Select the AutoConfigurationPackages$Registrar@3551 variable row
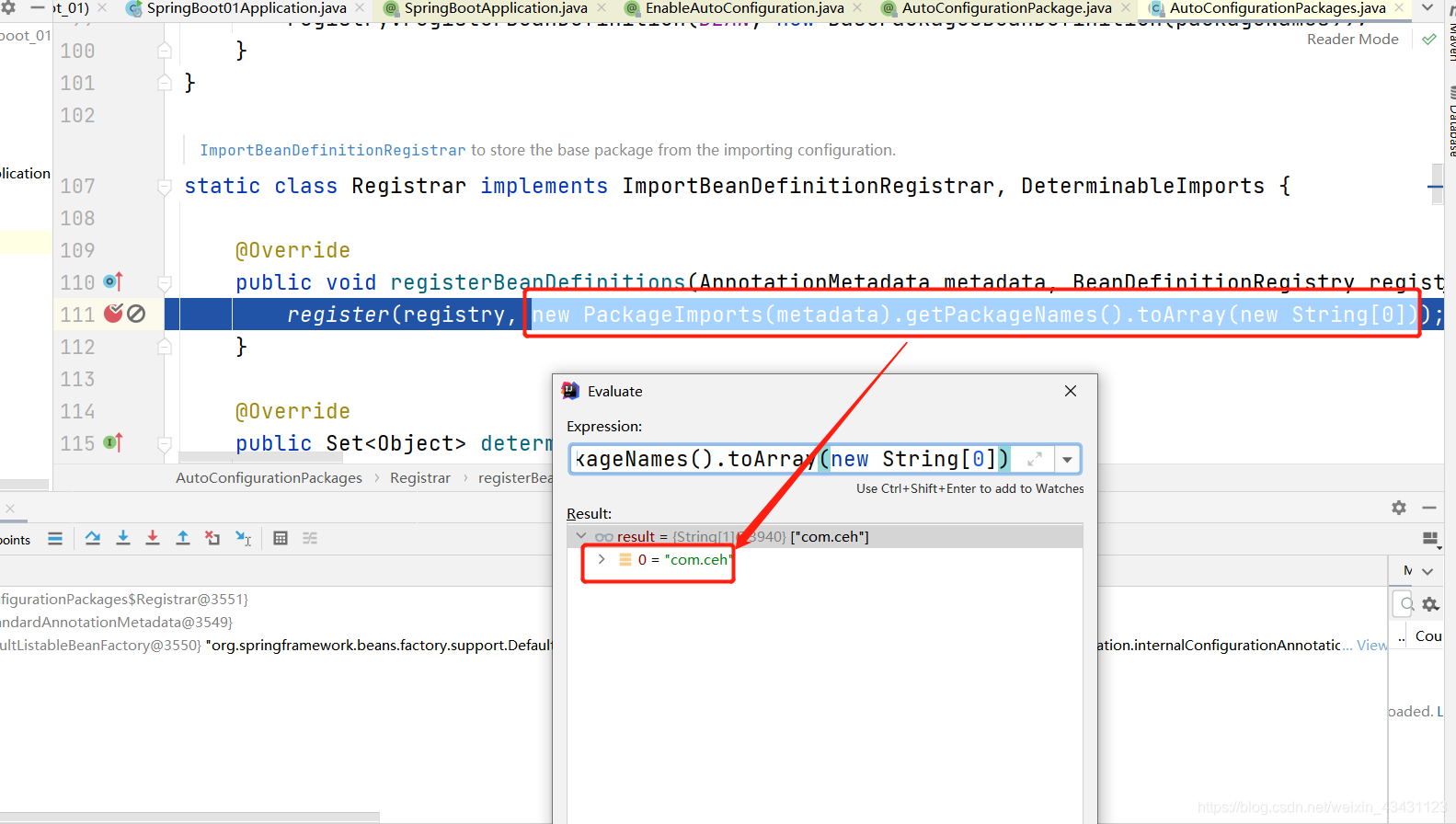 click(x=276, y=600)
